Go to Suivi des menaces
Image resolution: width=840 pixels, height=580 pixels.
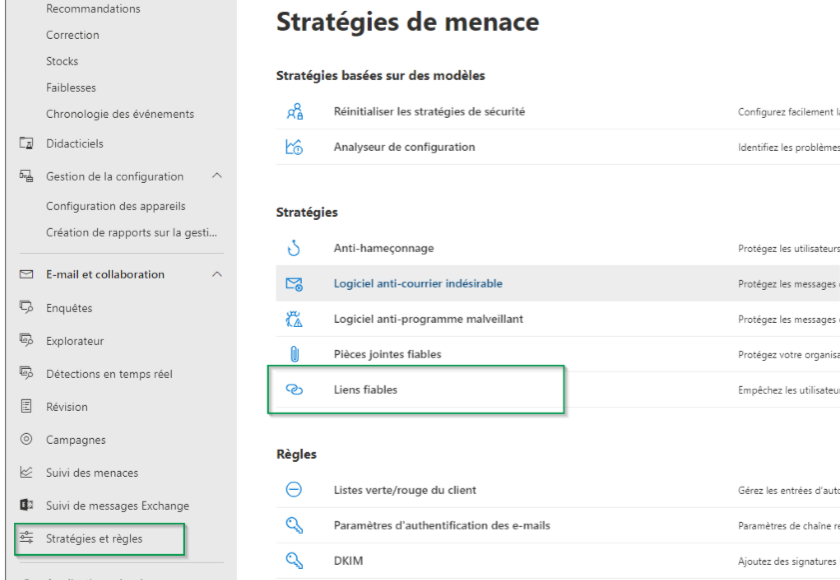[x=92, y=473]
